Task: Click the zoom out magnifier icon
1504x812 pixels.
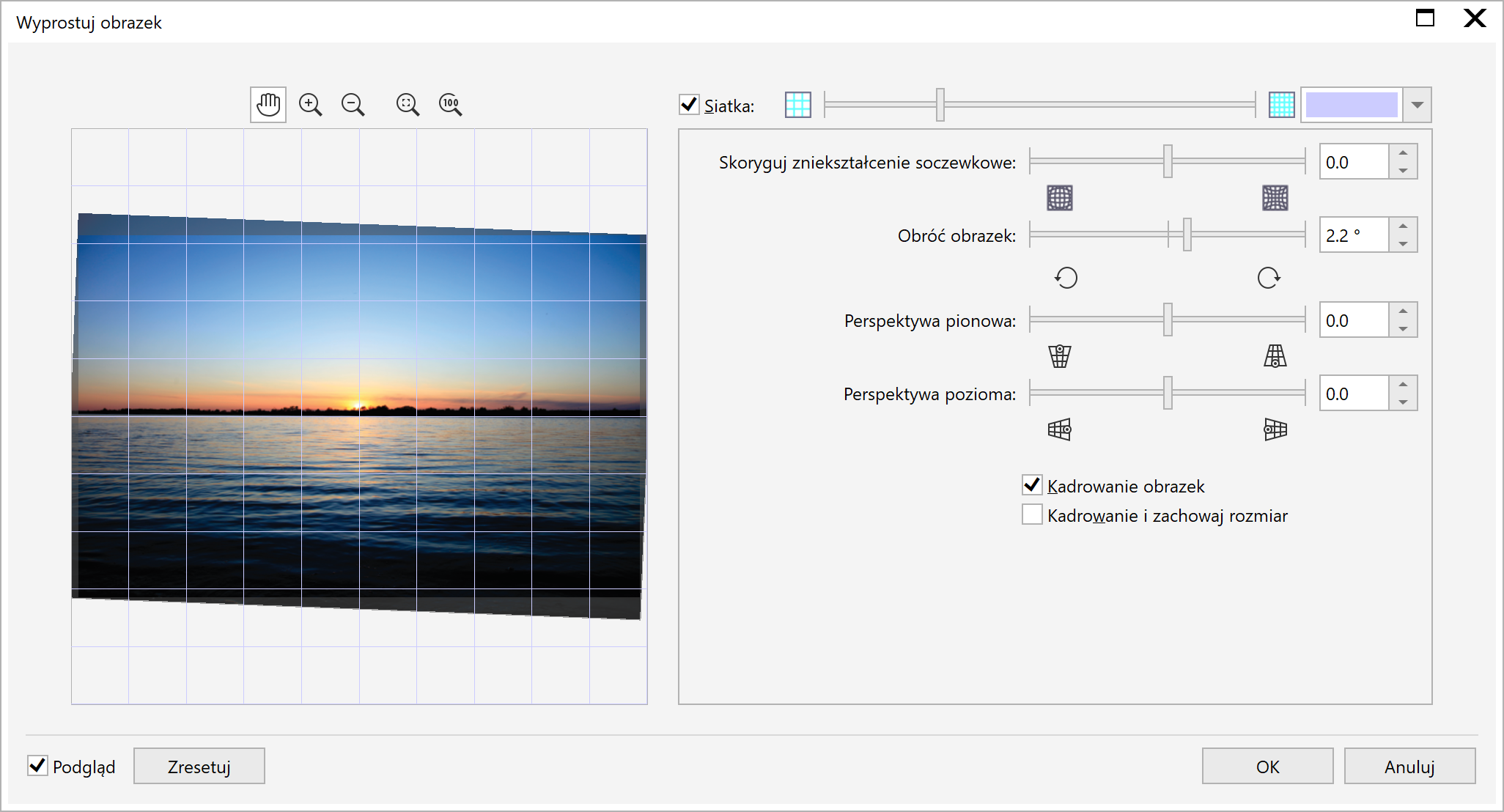Action: pyautogui.click(x=353, y=105)
